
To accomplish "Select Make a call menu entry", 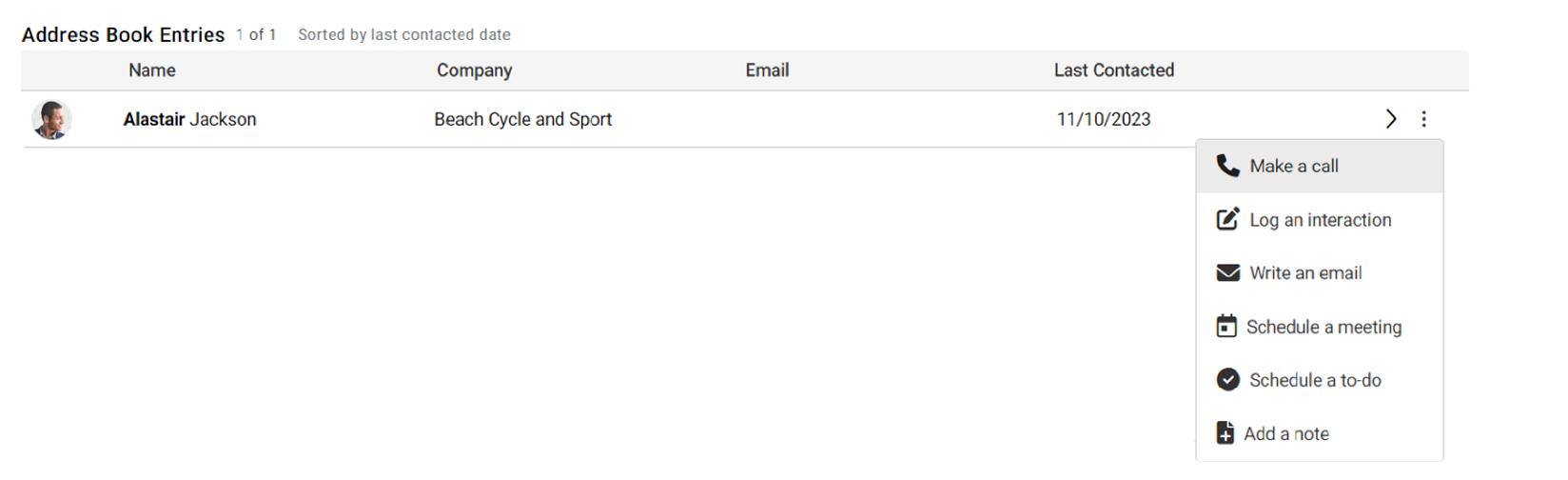I will coord(1320,166).
